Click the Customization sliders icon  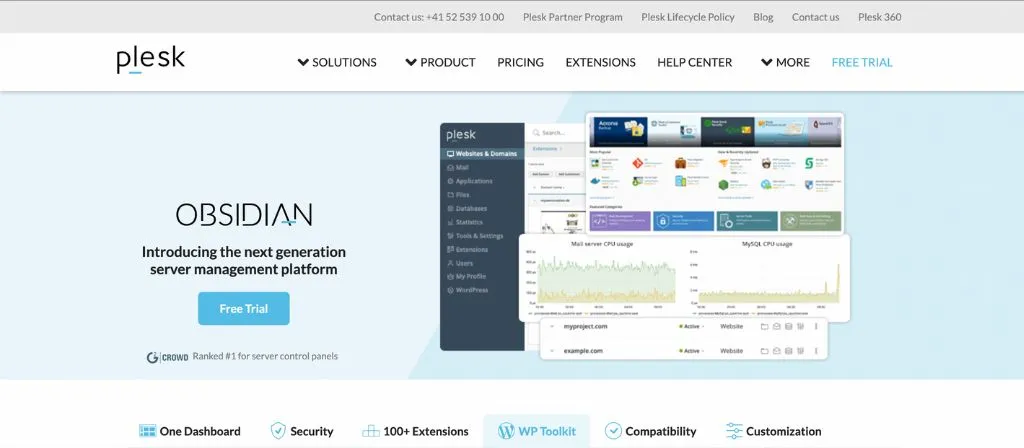(x=734, y=431)
